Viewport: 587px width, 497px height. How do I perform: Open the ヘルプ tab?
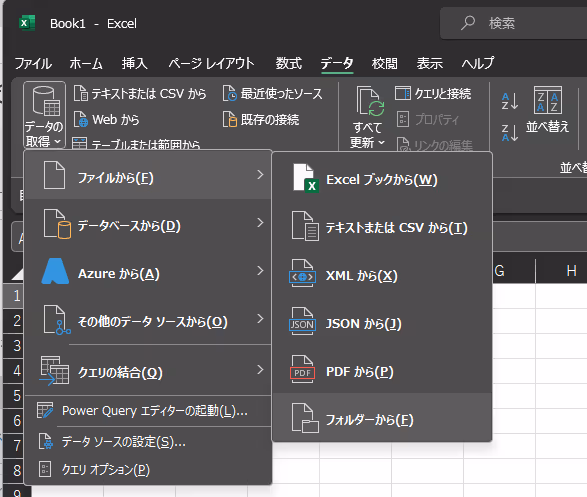[478, 63]
